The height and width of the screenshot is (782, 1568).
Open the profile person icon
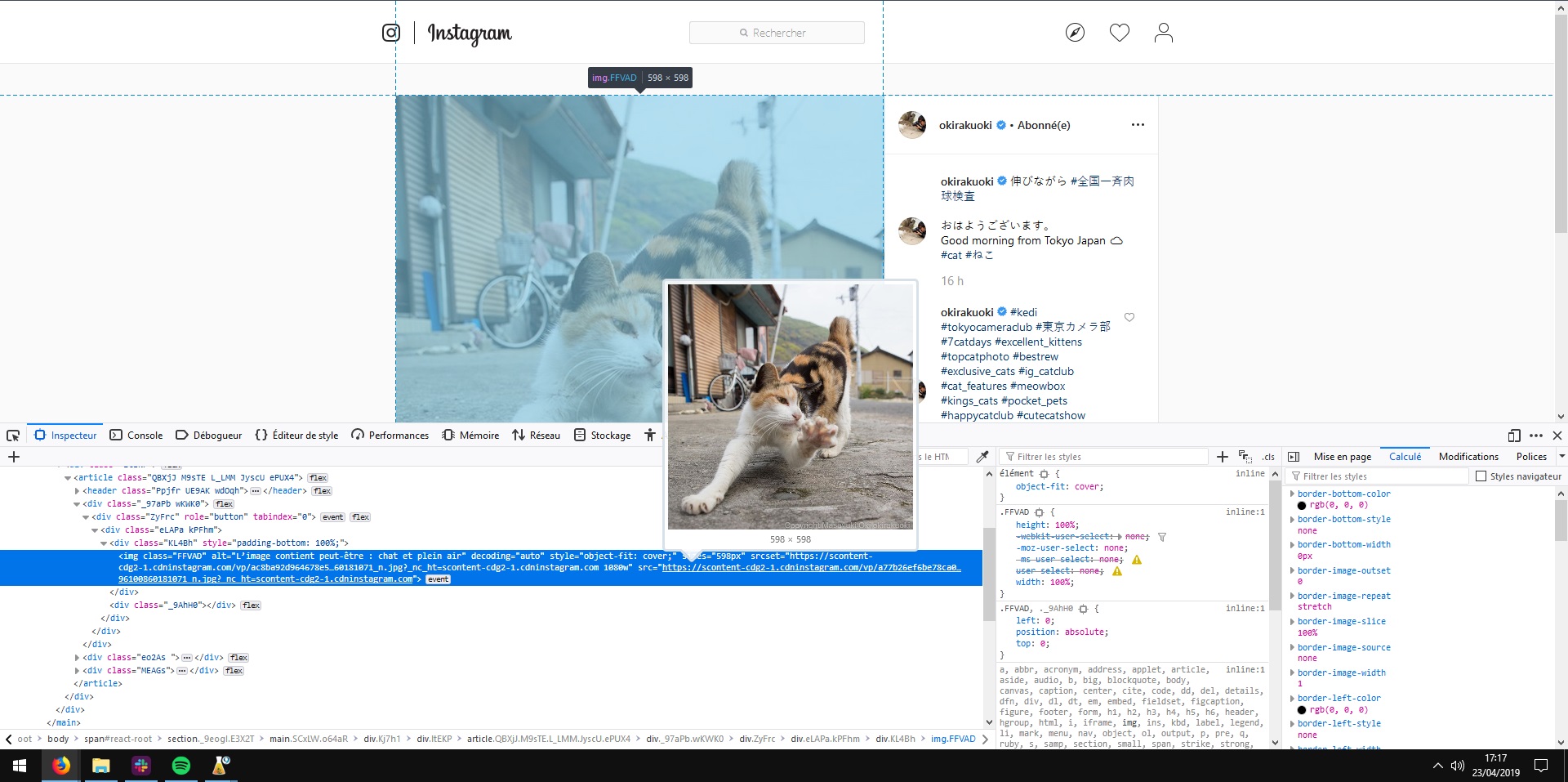[1164, 33]
